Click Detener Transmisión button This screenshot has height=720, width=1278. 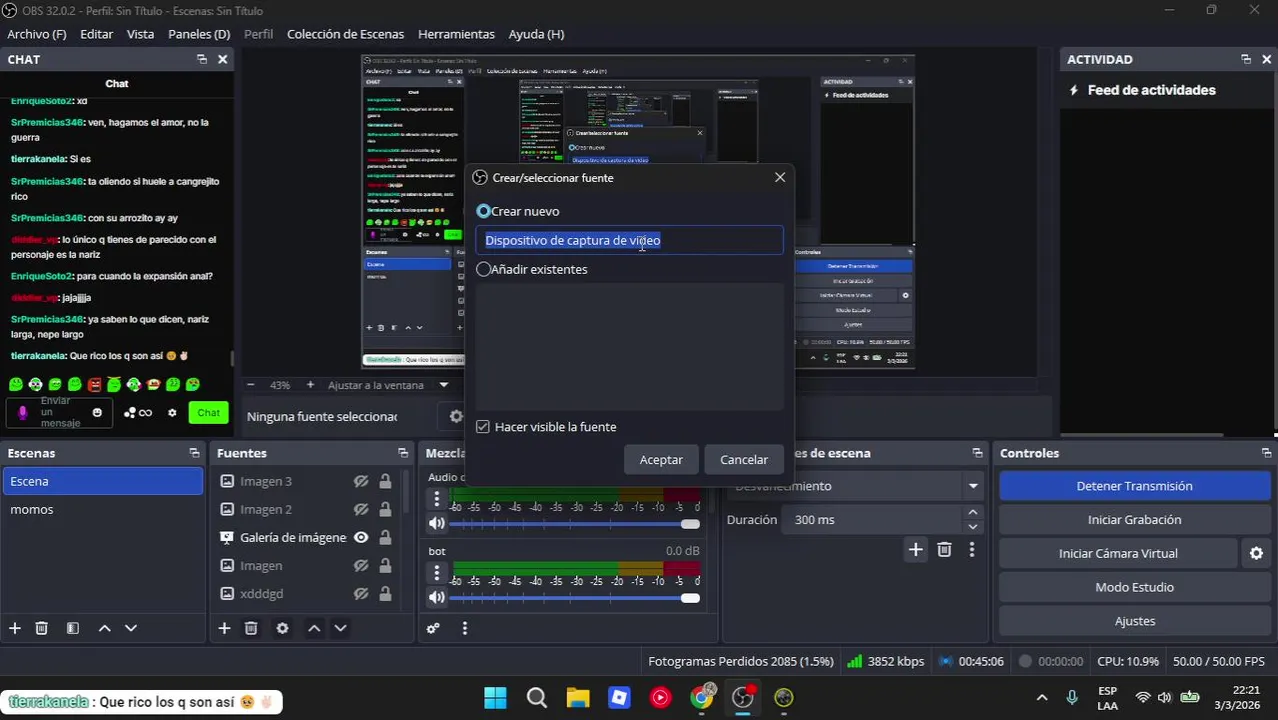click(x=1134, y=486)
